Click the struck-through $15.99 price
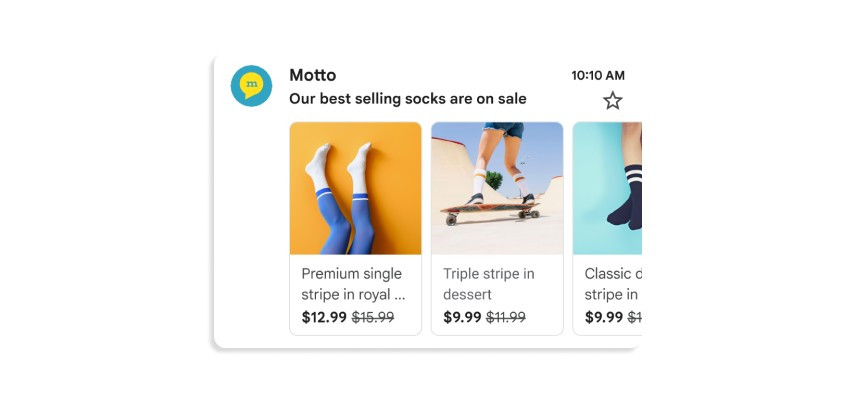The height and width of the screenshot is (400, 856). 372,318
